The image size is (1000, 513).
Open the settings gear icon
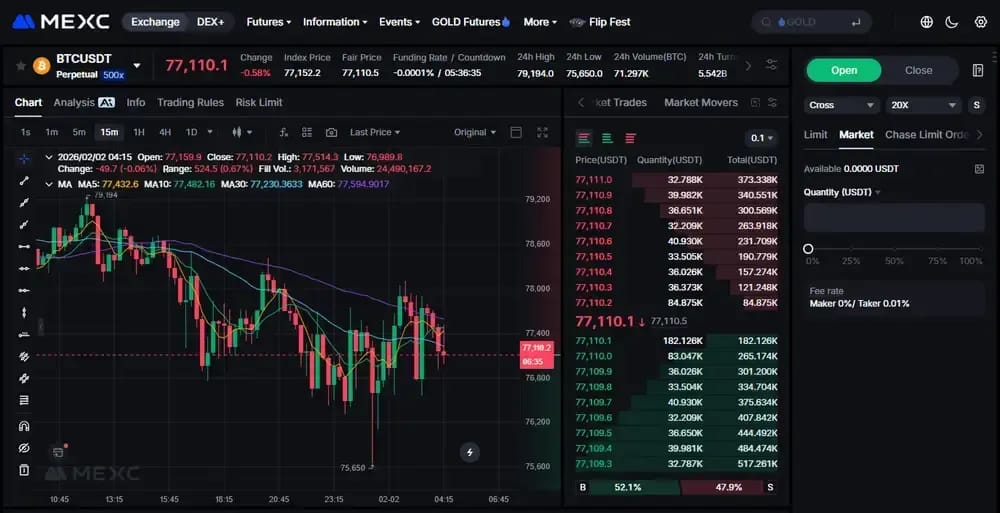pos(981,22)
